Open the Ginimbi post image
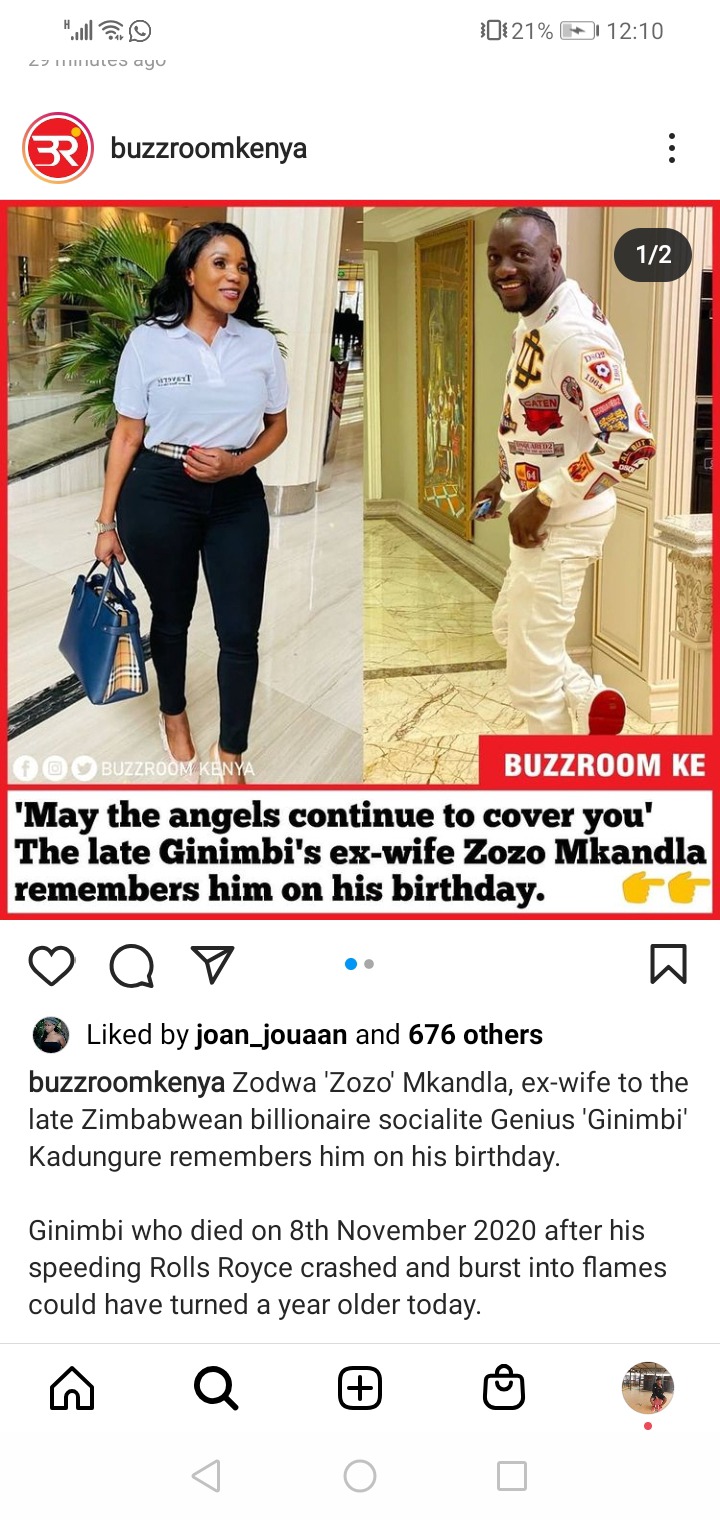 point(360,560)
